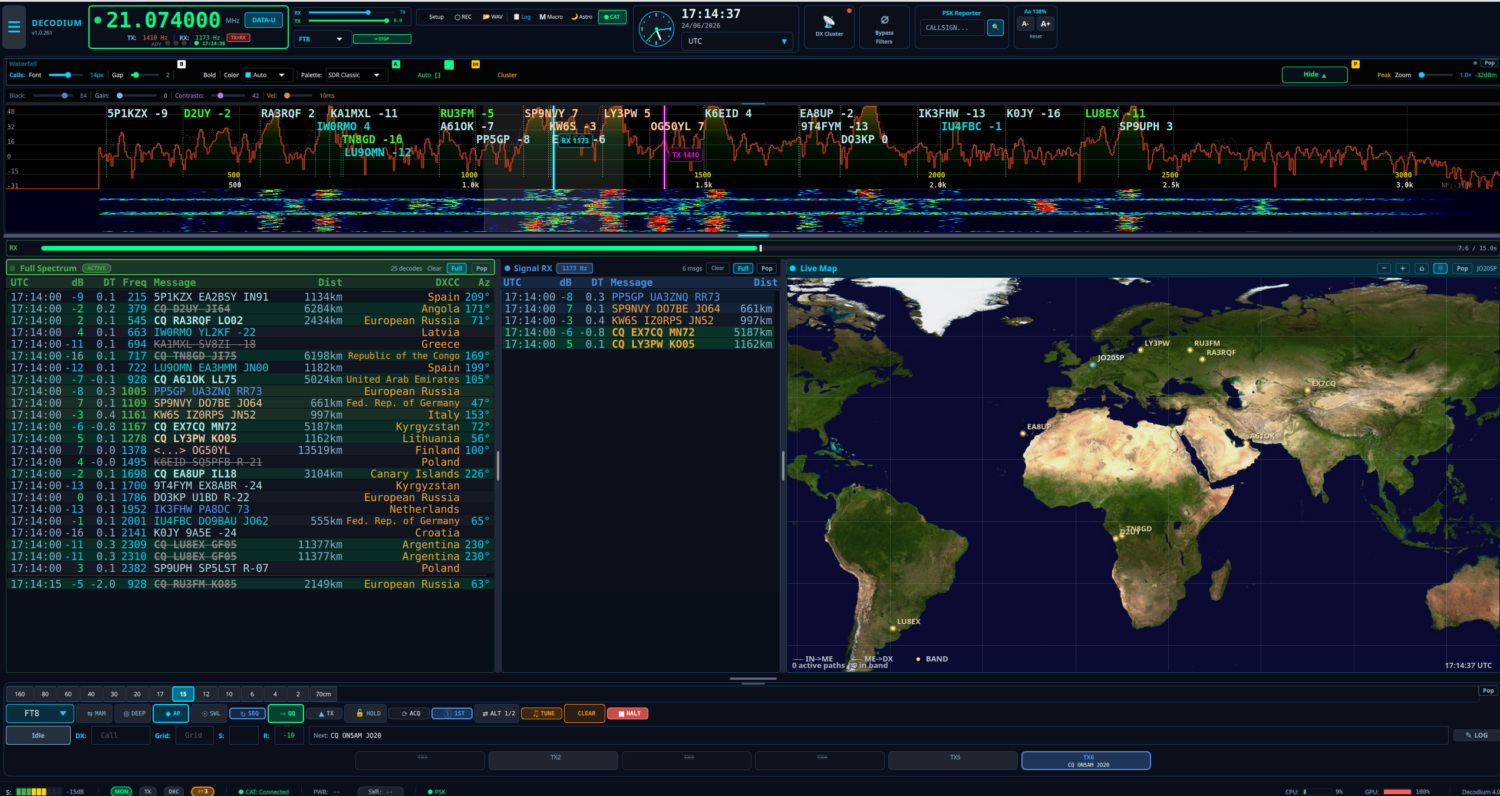Image resolution: width=1500 pixels, height=796 pixels.
Task: Toggle the DEEP decode button
Action: pyautogui.click(x=133, y=713)
